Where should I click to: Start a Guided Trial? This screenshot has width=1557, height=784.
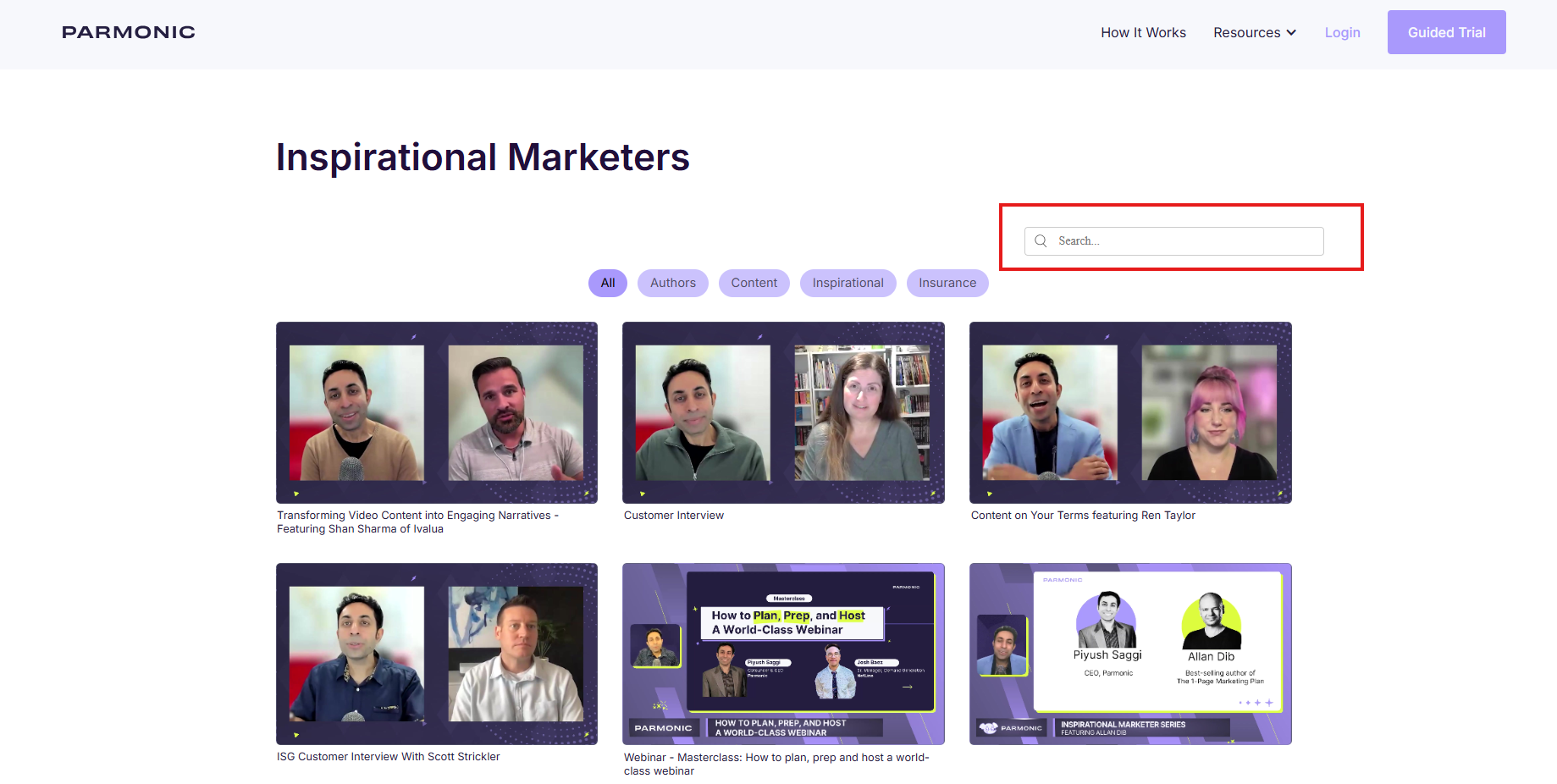coord(1446,32)
